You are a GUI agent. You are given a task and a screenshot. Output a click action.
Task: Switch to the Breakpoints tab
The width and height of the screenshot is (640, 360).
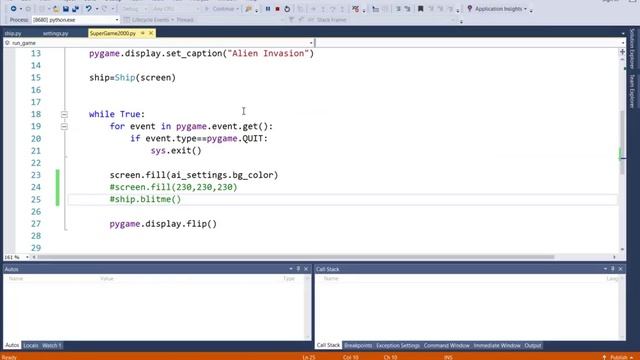point(358,346)
